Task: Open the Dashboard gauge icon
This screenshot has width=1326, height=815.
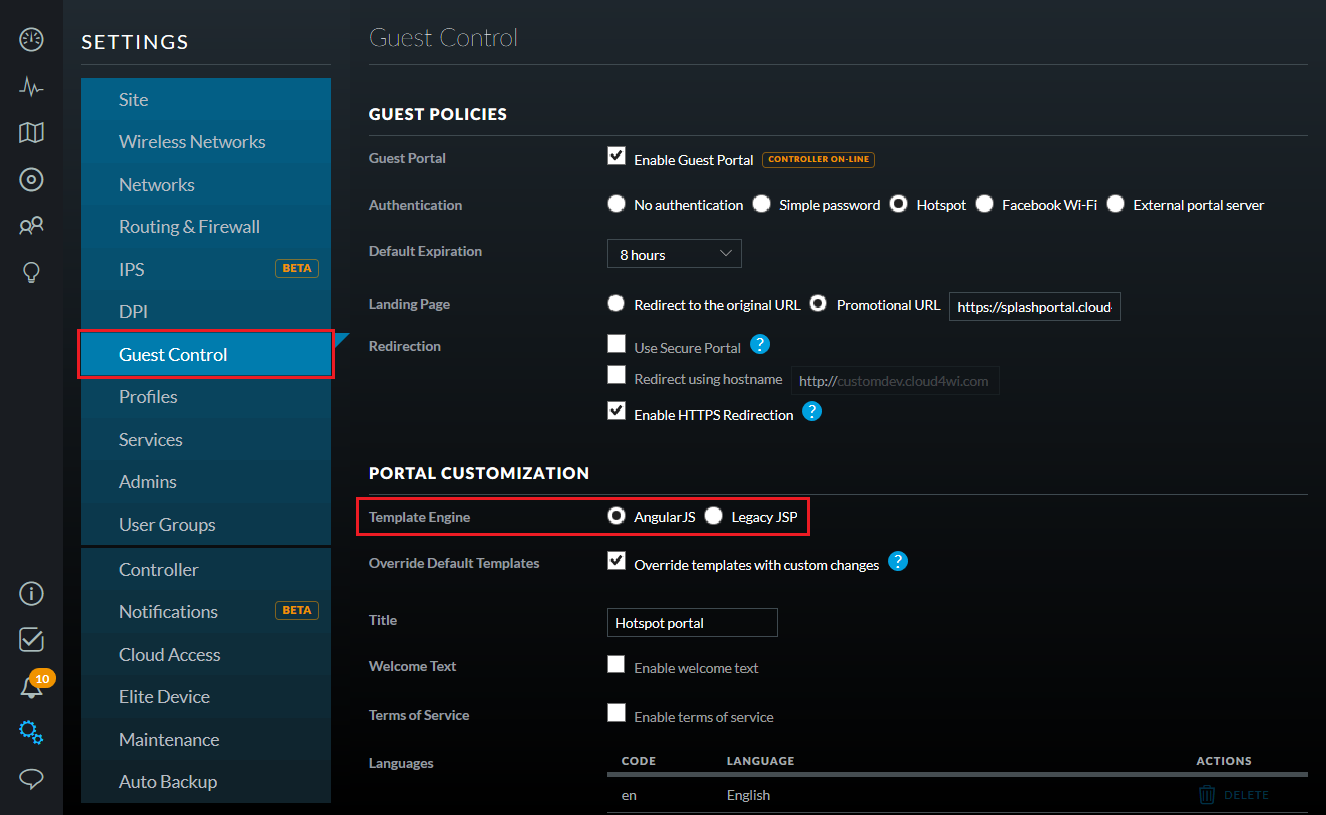Action: point(31,40)
